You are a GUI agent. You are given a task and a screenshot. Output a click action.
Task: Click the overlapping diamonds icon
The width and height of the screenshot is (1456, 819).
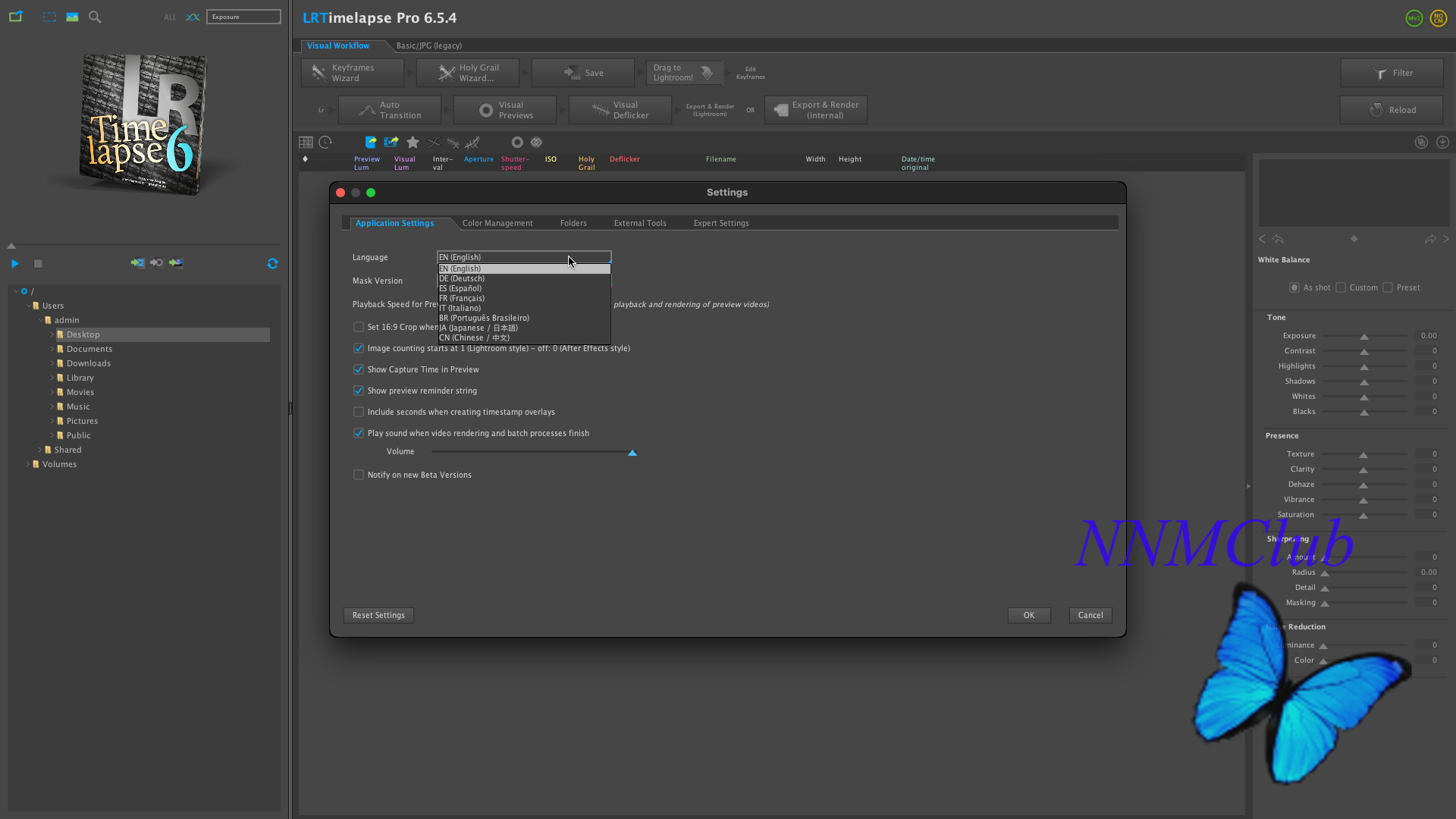(536, 142)
